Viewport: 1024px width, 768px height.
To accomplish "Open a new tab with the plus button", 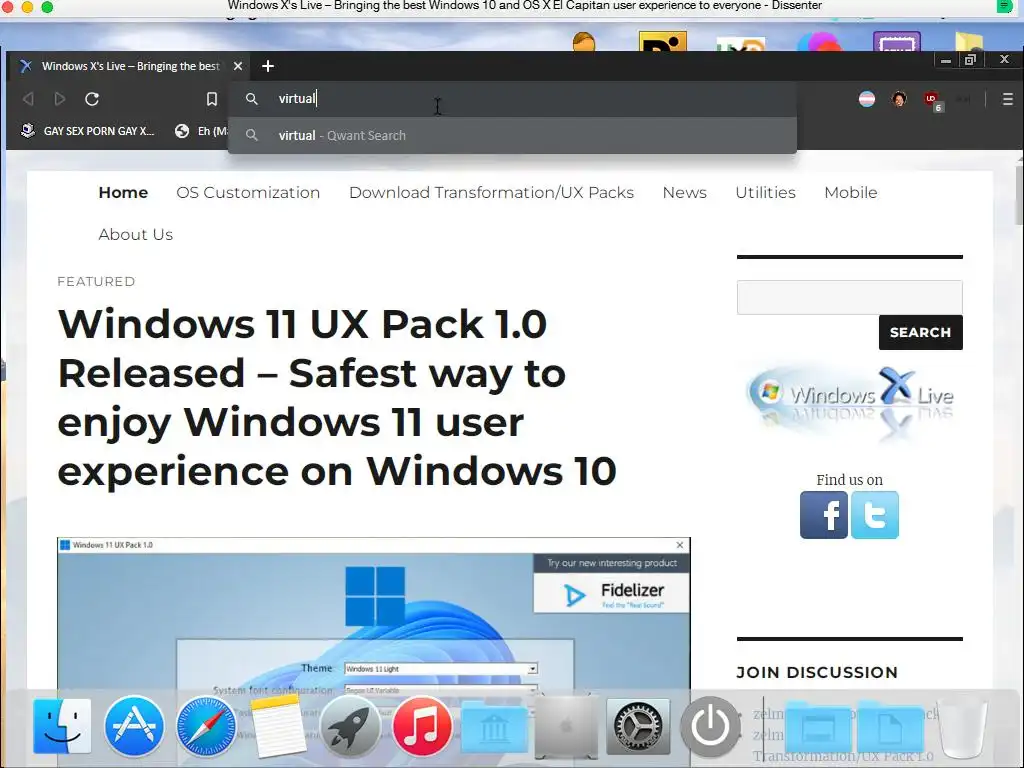I will pyautogui.click(x=268, y=66).
